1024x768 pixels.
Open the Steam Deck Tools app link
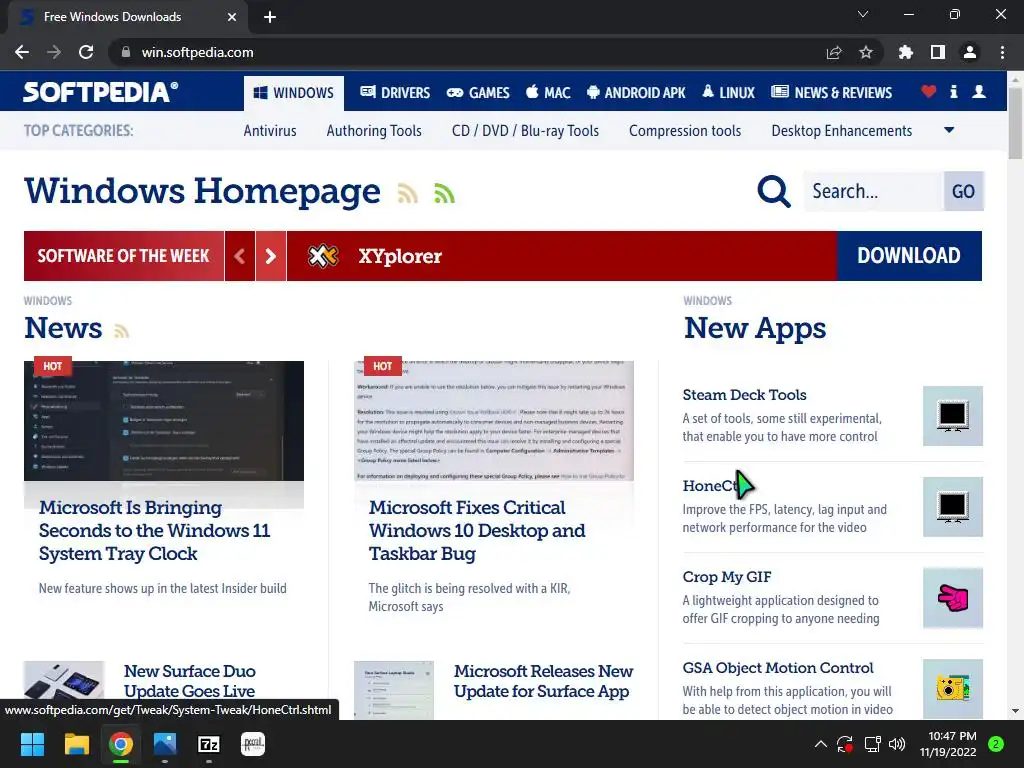coord(744,395)
